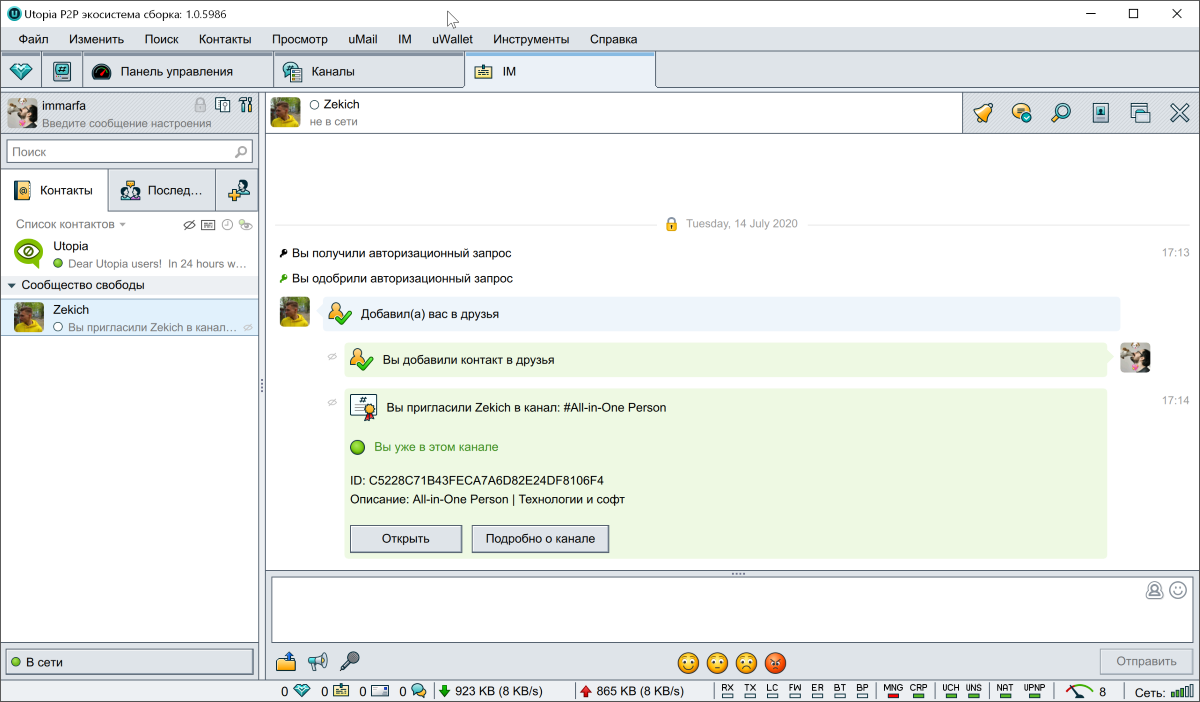The image size is (1200, 702).
Task: Click the microphone voice message icon
Action: point(349,661)
